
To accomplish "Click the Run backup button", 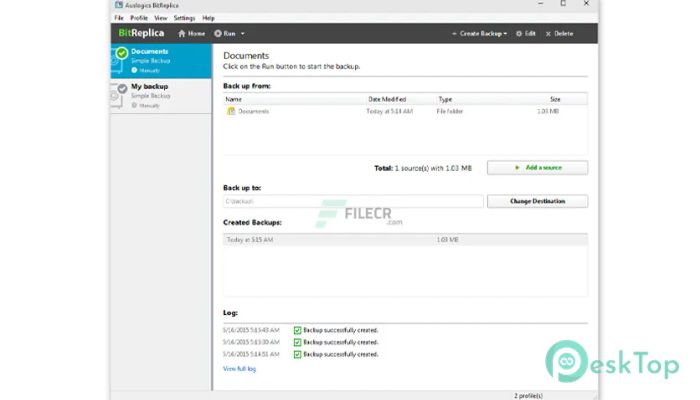I will coord(225,33).
